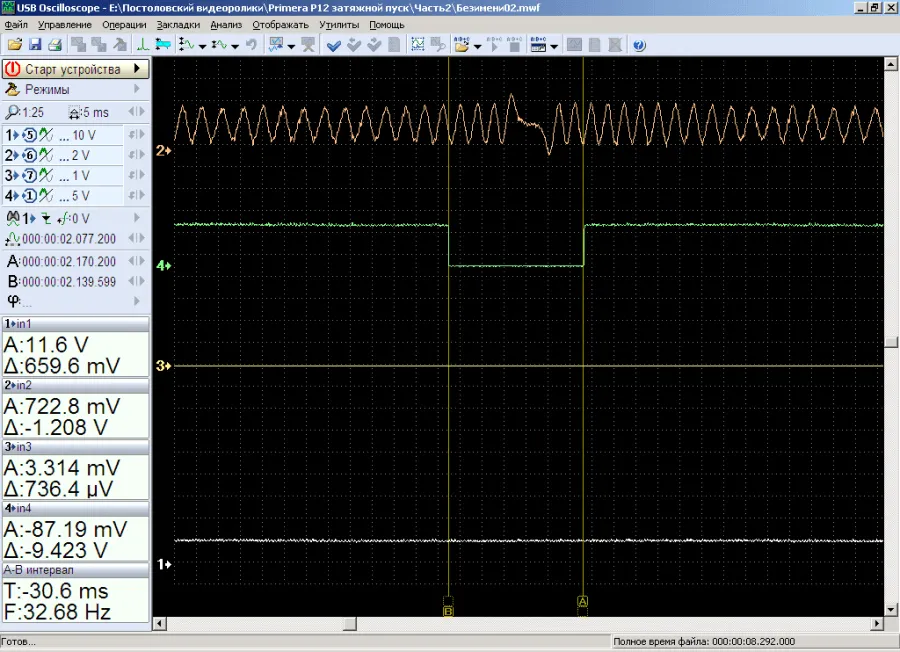The height and width of the screenshot is (652, 900).
Task: Click the Режимы button
Action: pos(76,90)
